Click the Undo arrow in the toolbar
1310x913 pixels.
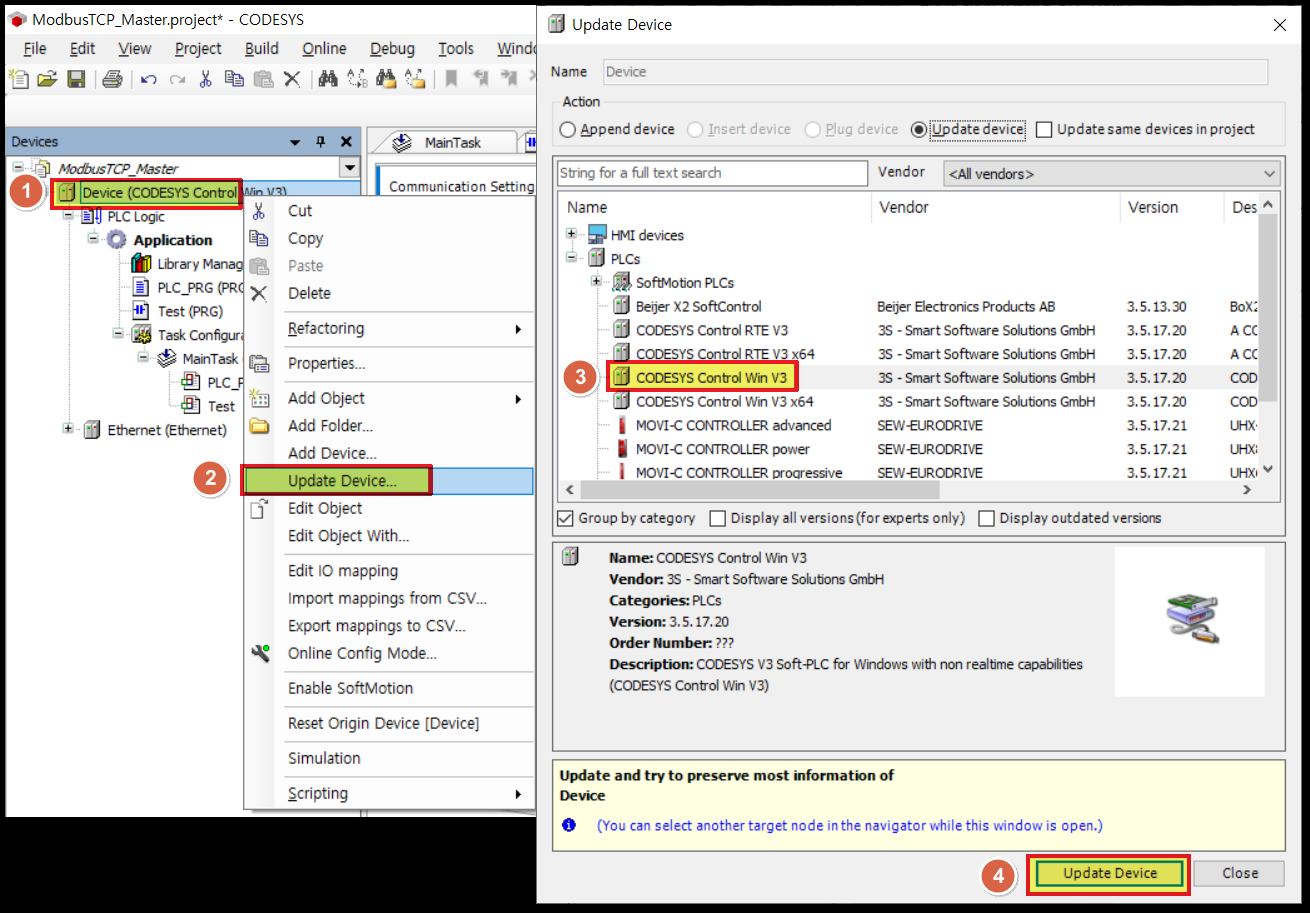[x=149, y=79]
